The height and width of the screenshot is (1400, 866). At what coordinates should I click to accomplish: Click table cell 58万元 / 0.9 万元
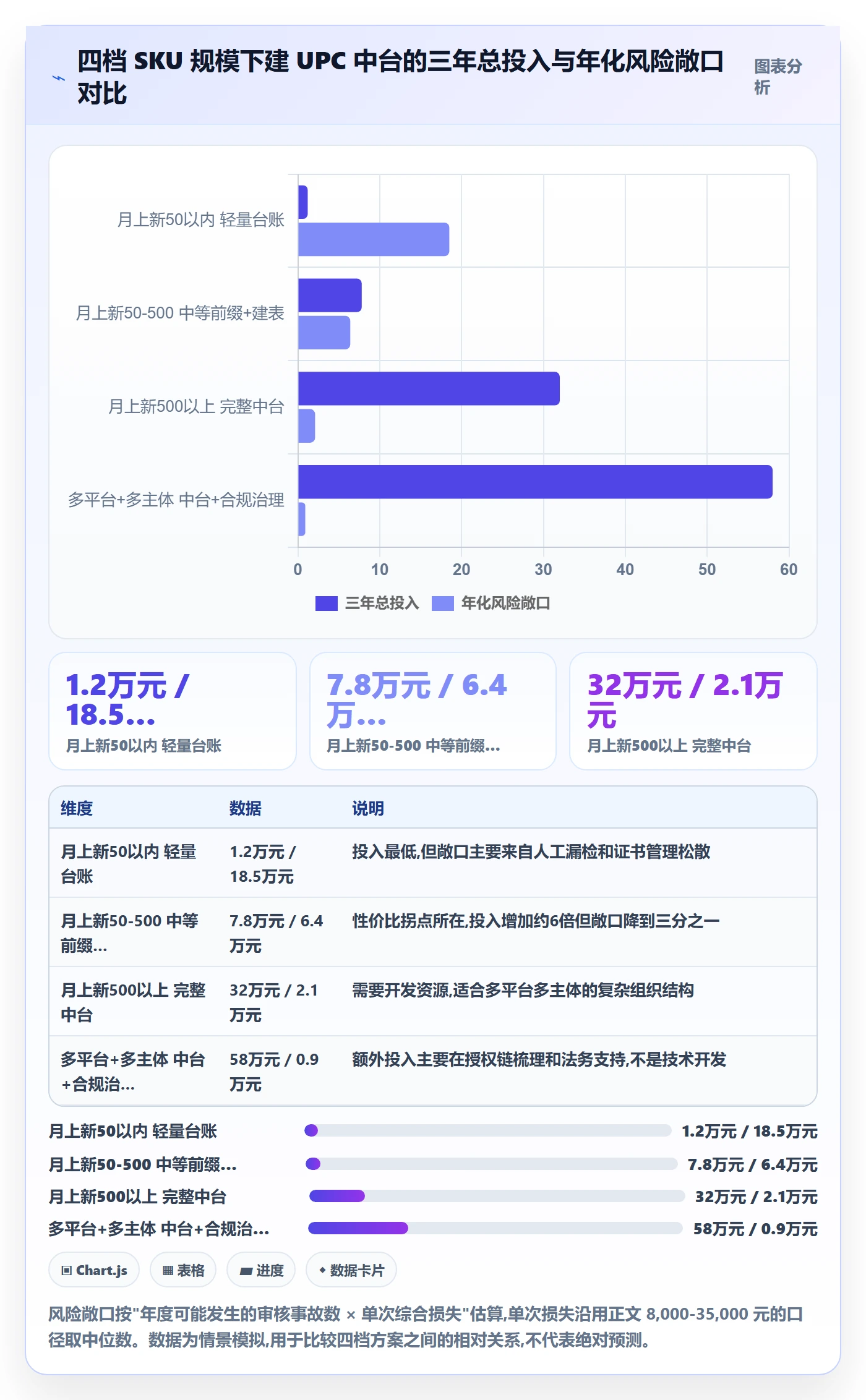(x=274, y=1072)
